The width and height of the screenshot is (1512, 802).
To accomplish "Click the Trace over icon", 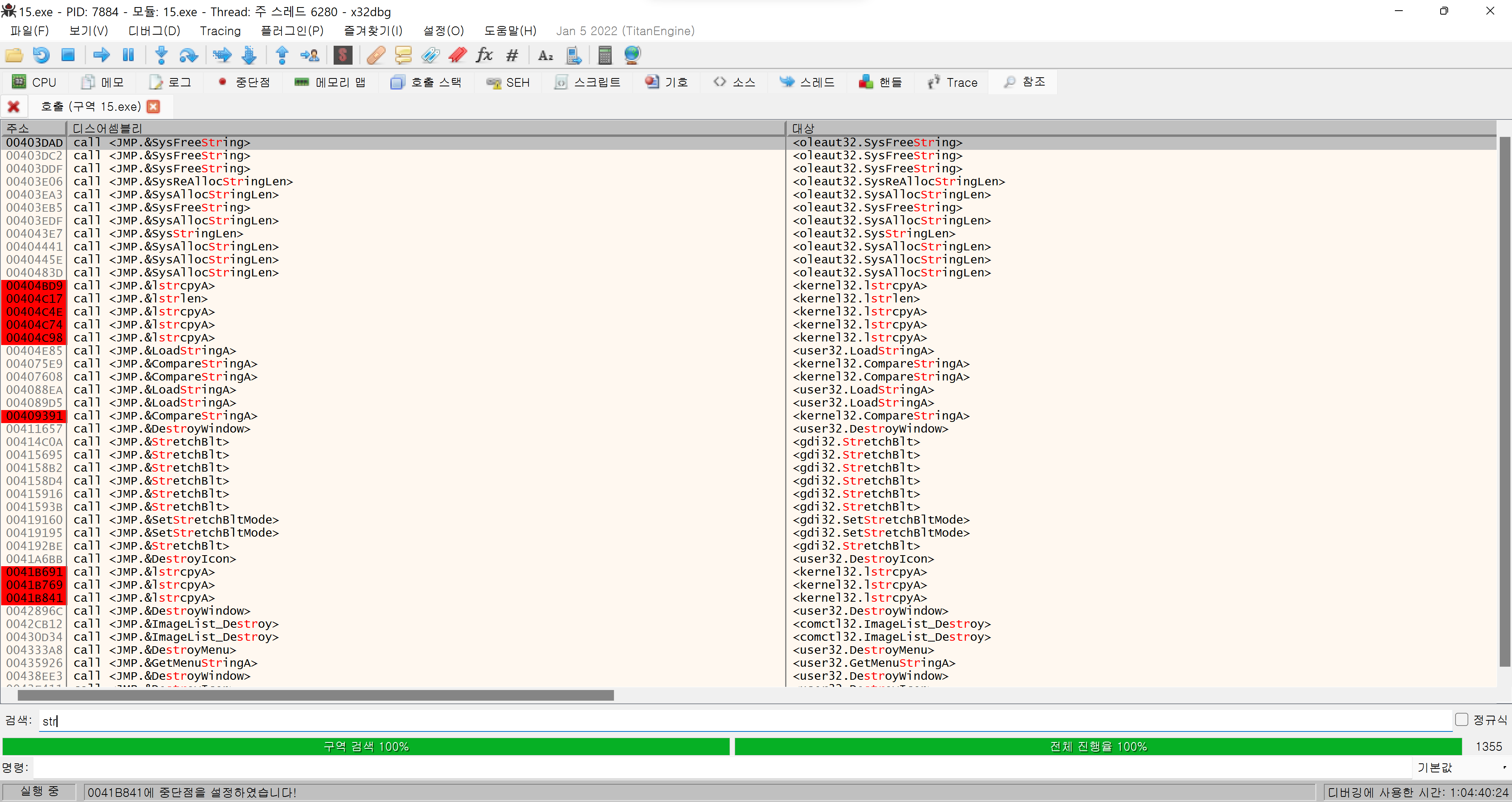I will [249, 55].
